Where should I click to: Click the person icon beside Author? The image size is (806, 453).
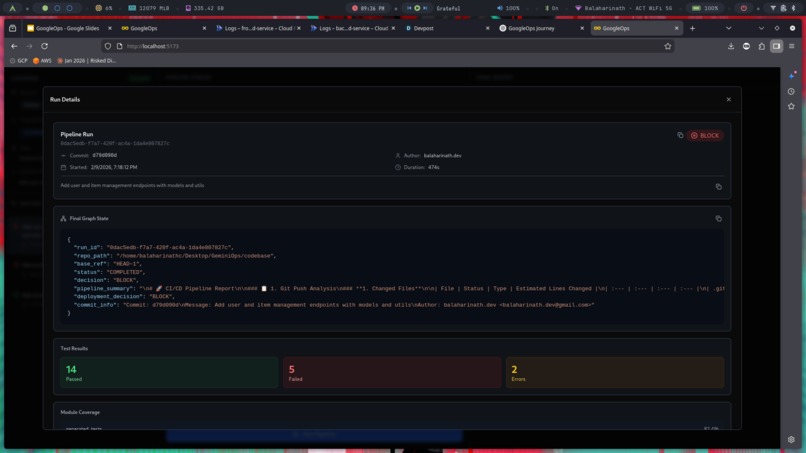pyautogui.click(x=397, y=155)
